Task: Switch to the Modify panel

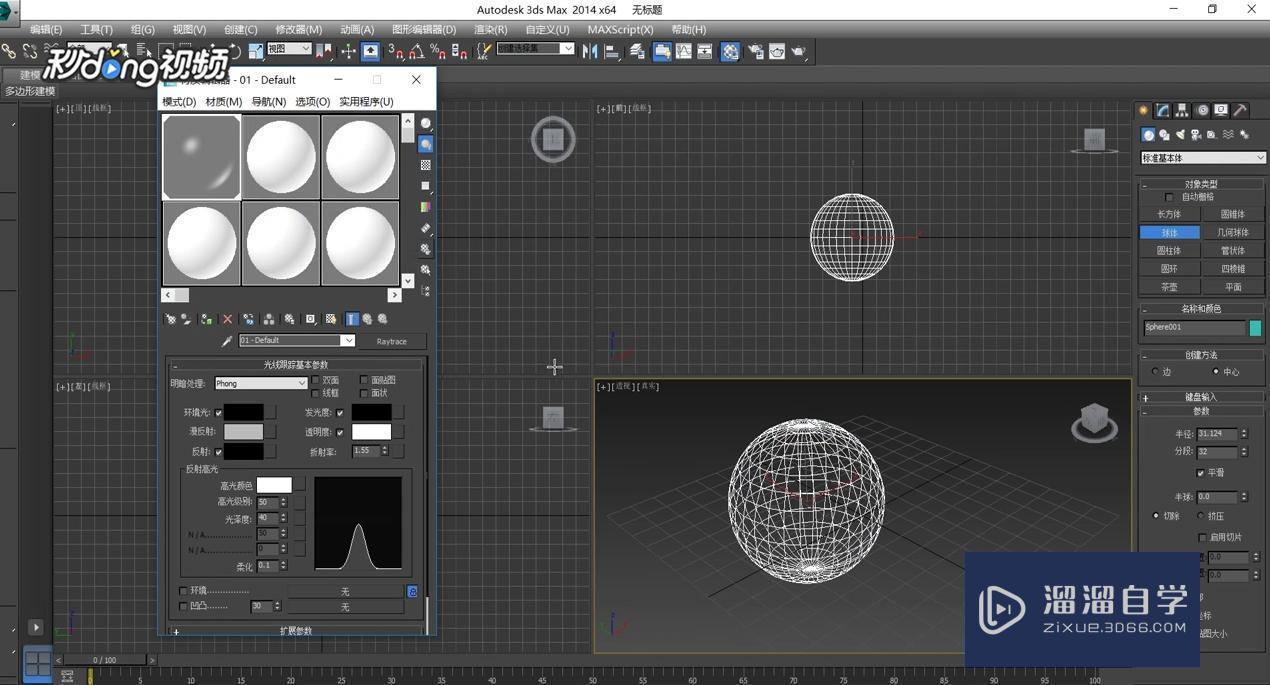Action: click(x=1162, y=110)
